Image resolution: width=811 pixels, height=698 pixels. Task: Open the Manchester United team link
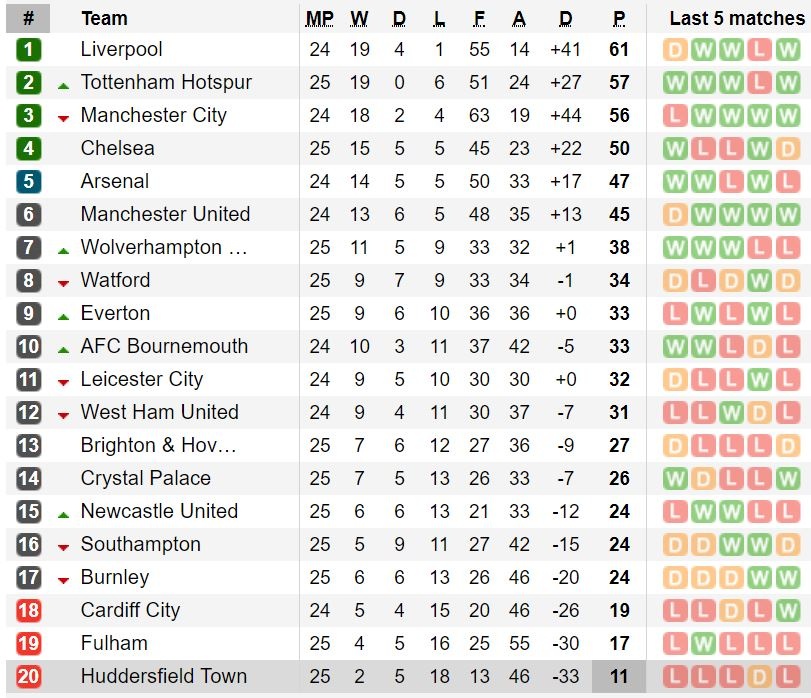point(165,215)
